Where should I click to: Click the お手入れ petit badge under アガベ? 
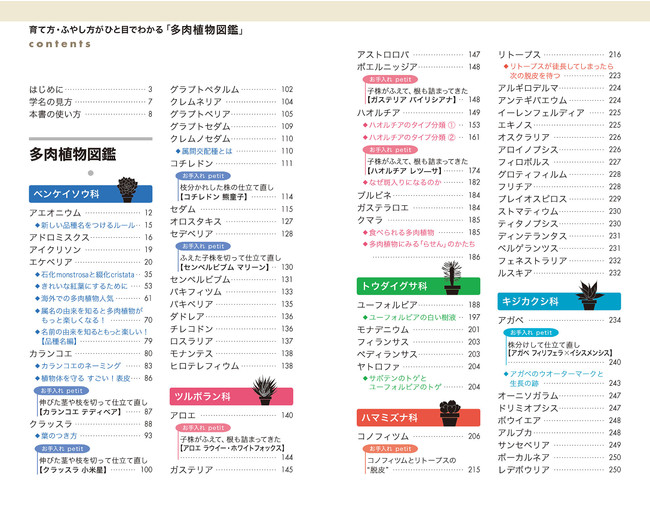pyautogui.click(x=535, y=331)
